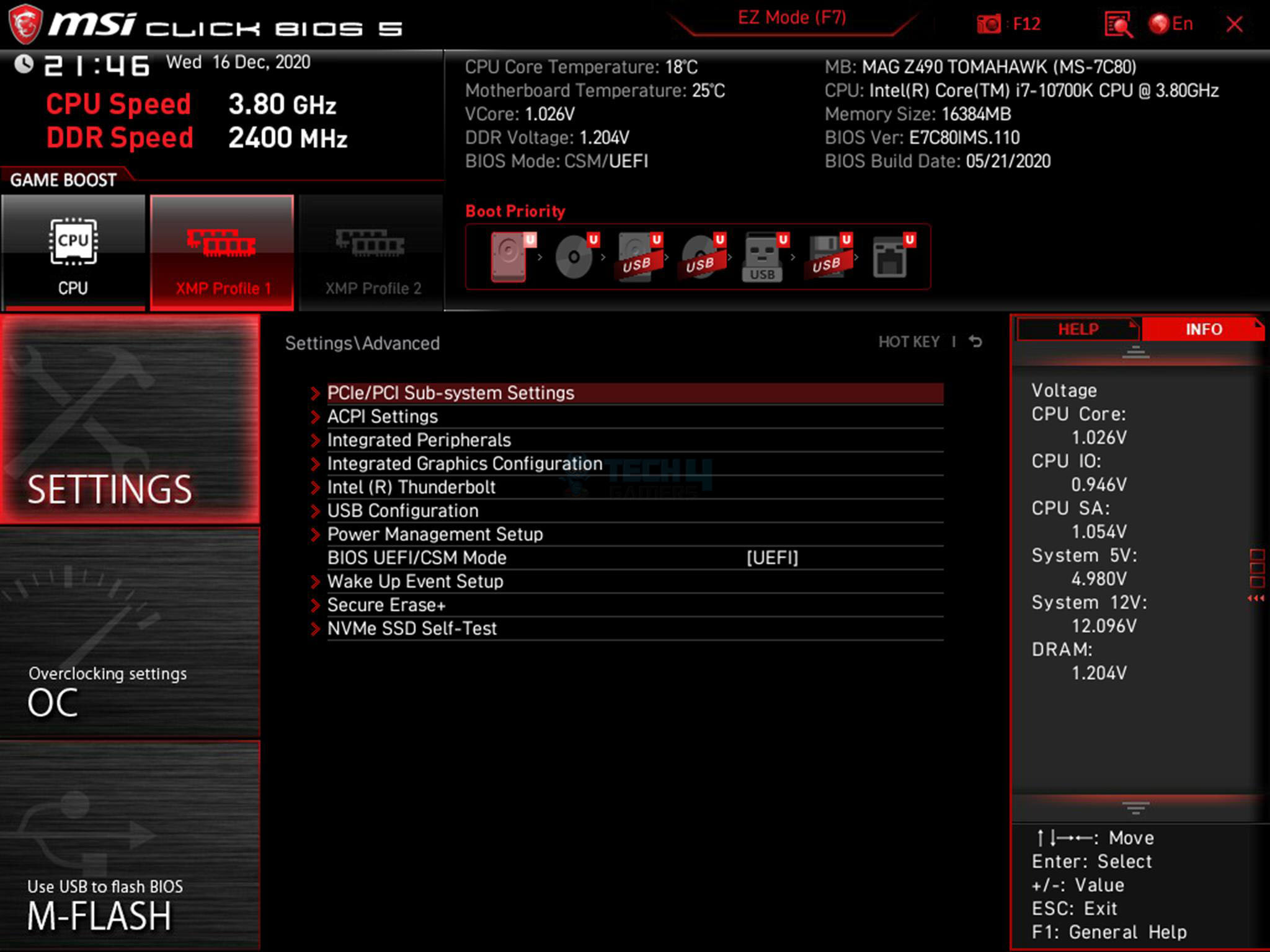This screenshot has width=1270, height=952.
Task: Click the CPU Core Temperature reading
Action: coord(581,67)
